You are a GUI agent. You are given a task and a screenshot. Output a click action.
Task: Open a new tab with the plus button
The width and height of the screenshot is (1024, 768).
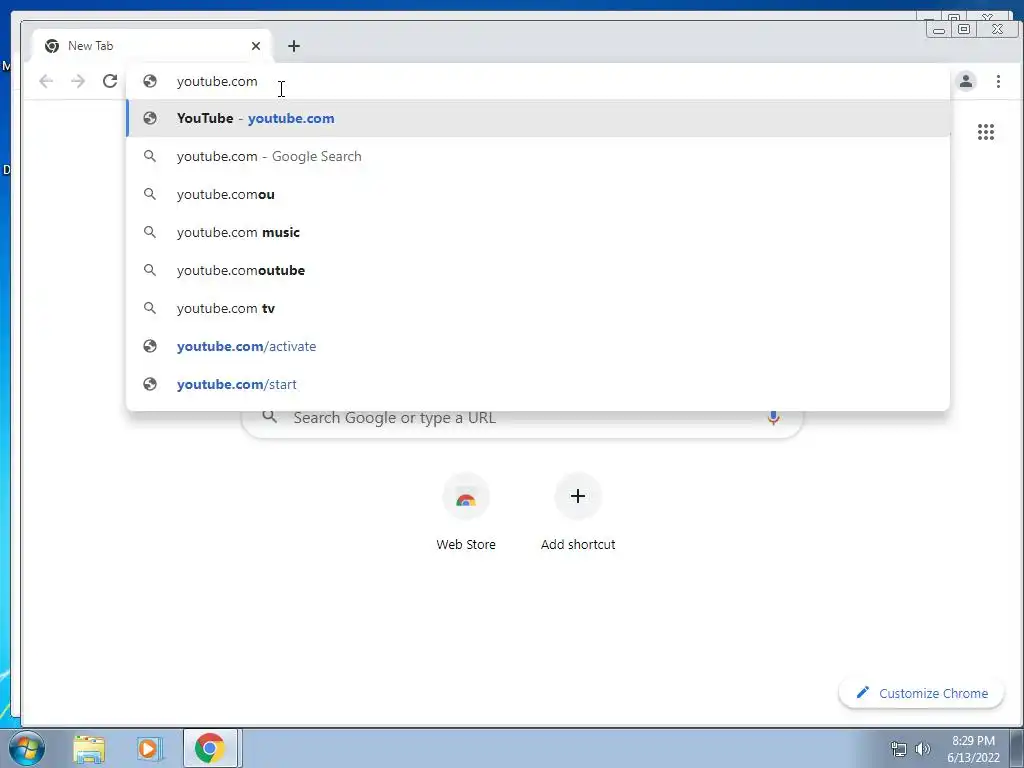click(294, 46)
